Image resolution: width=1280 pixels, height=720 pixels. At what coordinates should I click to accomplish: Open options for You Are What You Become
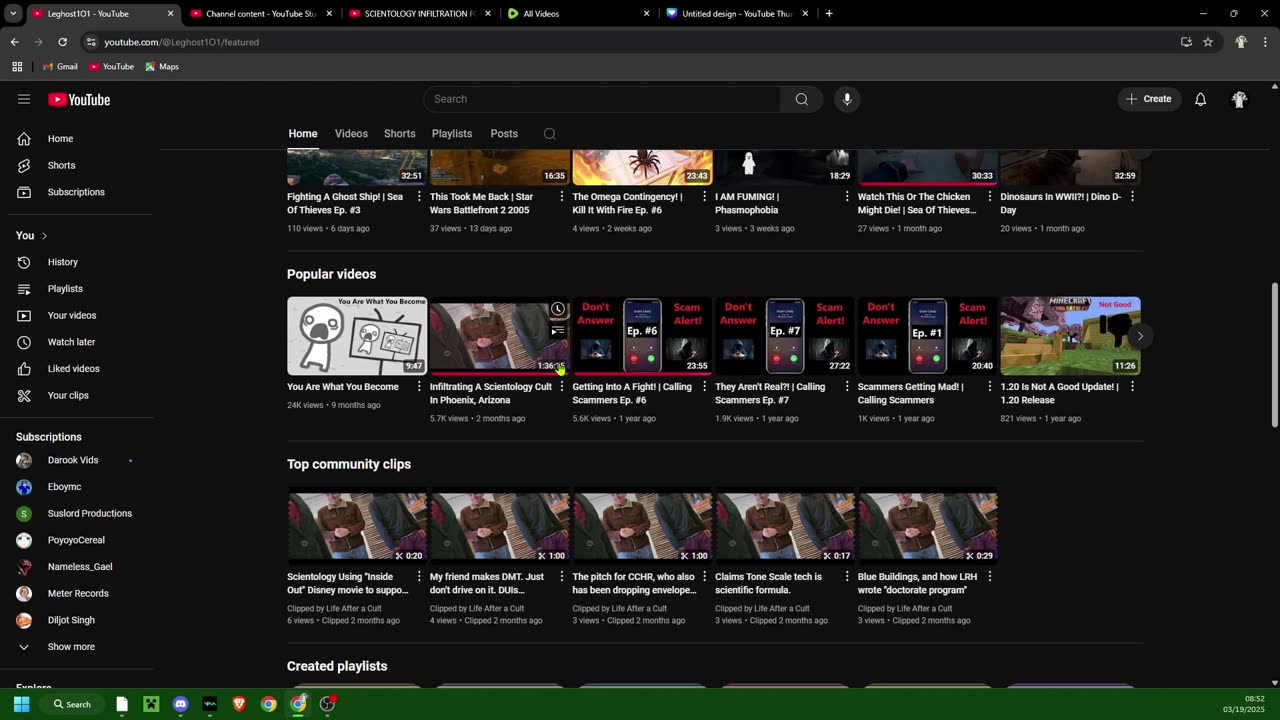[419, 387]
